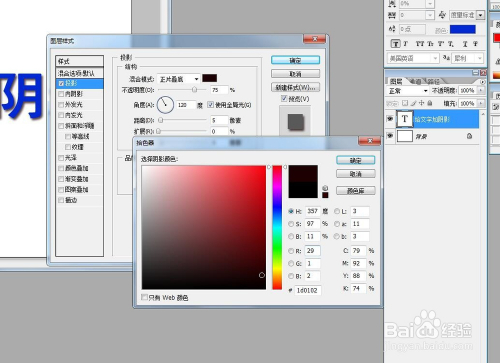Click the angle dial in Layer Style

[x=165, y=105]
